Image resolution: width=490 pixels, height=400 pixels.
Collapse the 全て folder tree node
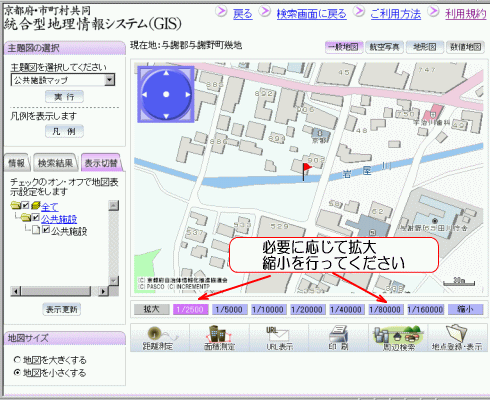point(16,206)
